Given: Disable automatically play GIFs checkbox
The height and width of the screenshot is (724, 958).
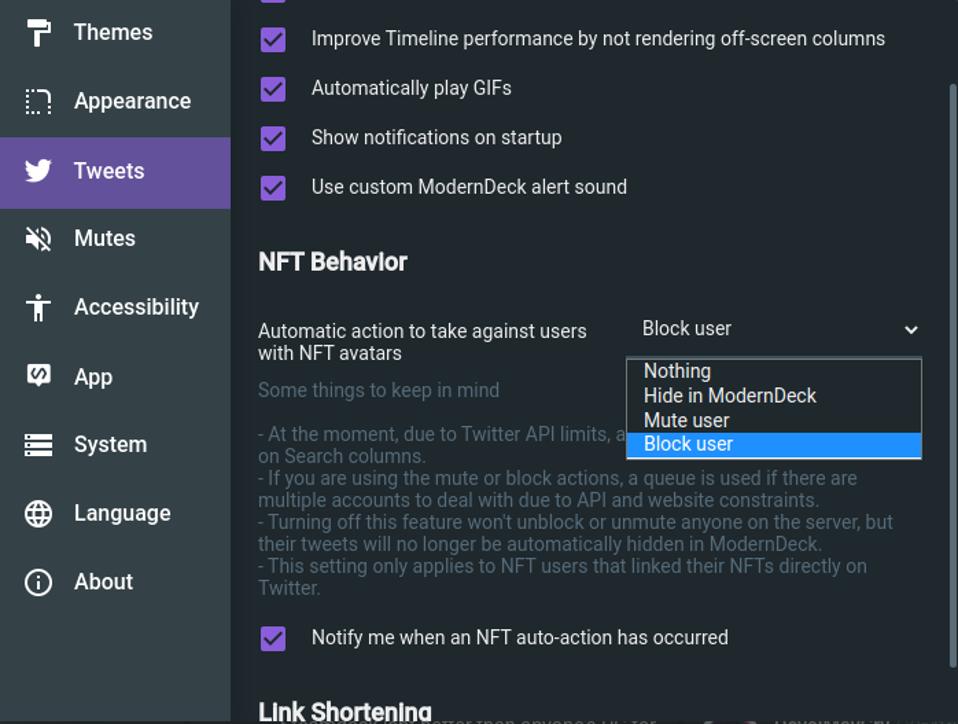Looking at the screenshot, I should [x=273, y=89].
